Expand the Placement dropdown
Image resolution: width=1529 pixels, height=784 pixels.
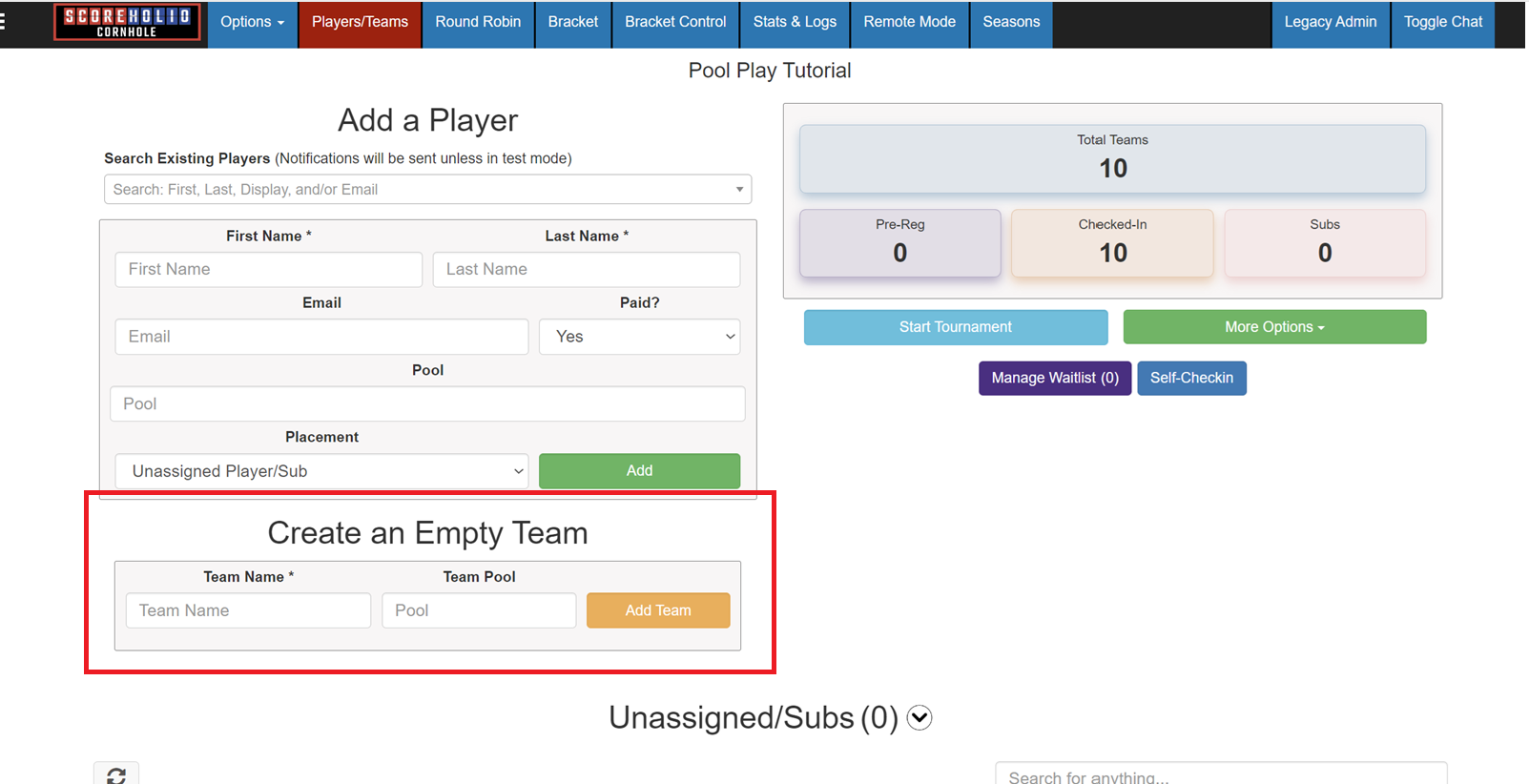tap(321, 471)
